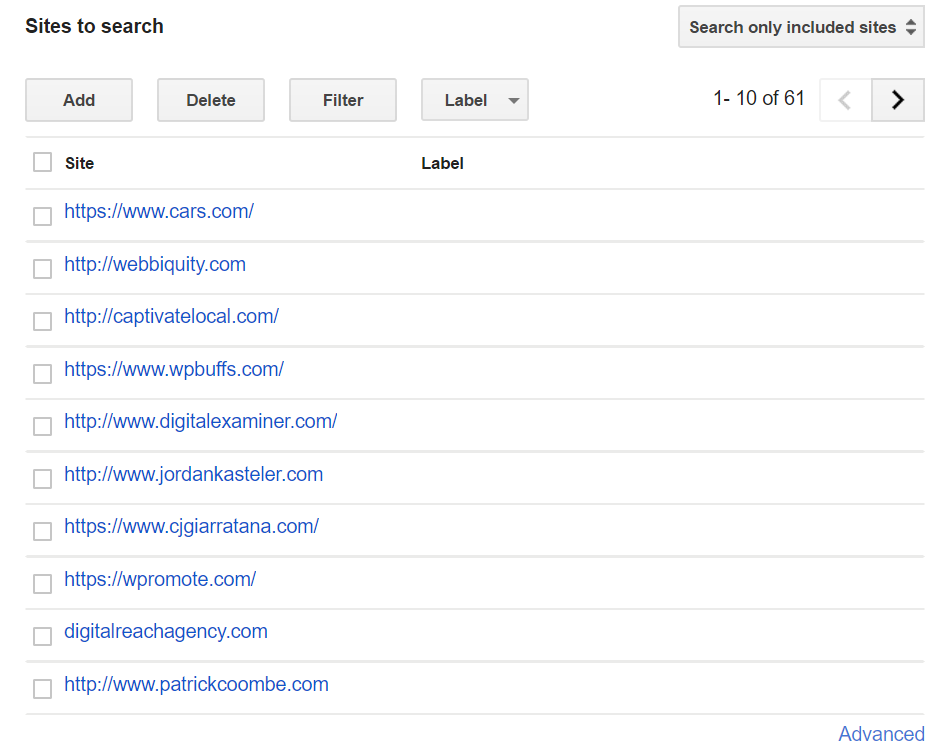Image resolution: width=934 pixels, height=753 pixels.
Task: Check the box for cars.com
Action: pyautogui.click(x=42, y=216)
